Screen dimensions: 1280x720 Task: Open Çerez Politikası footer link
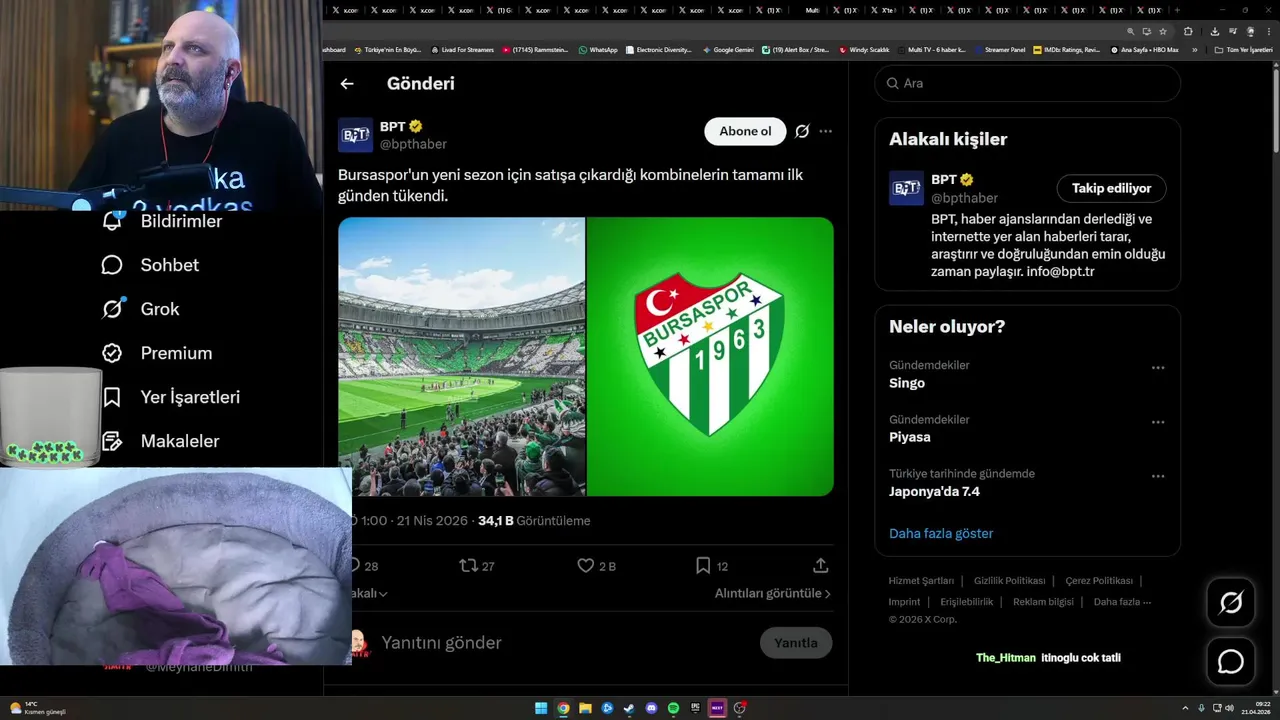click(x=1099, y=581)
